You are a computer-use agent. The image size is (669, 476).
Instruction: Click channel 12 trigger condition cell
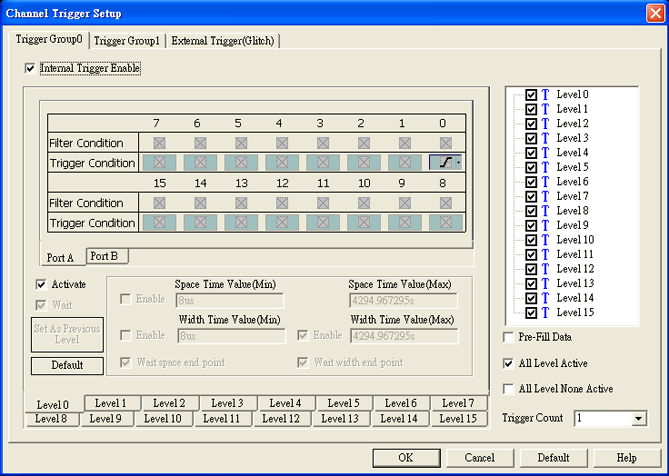coord(282,223)
